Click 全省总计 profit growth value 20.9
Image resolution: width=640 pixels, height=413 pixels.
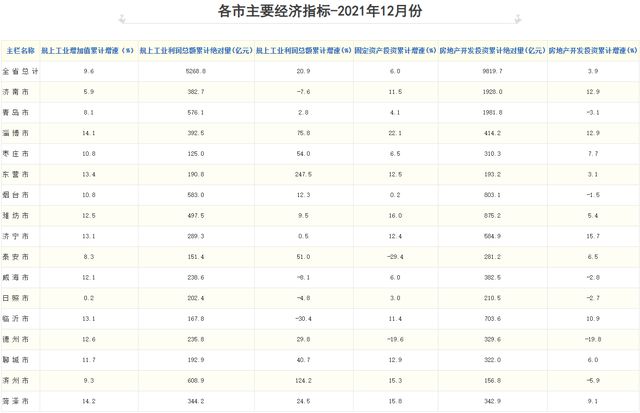[303, 71]
